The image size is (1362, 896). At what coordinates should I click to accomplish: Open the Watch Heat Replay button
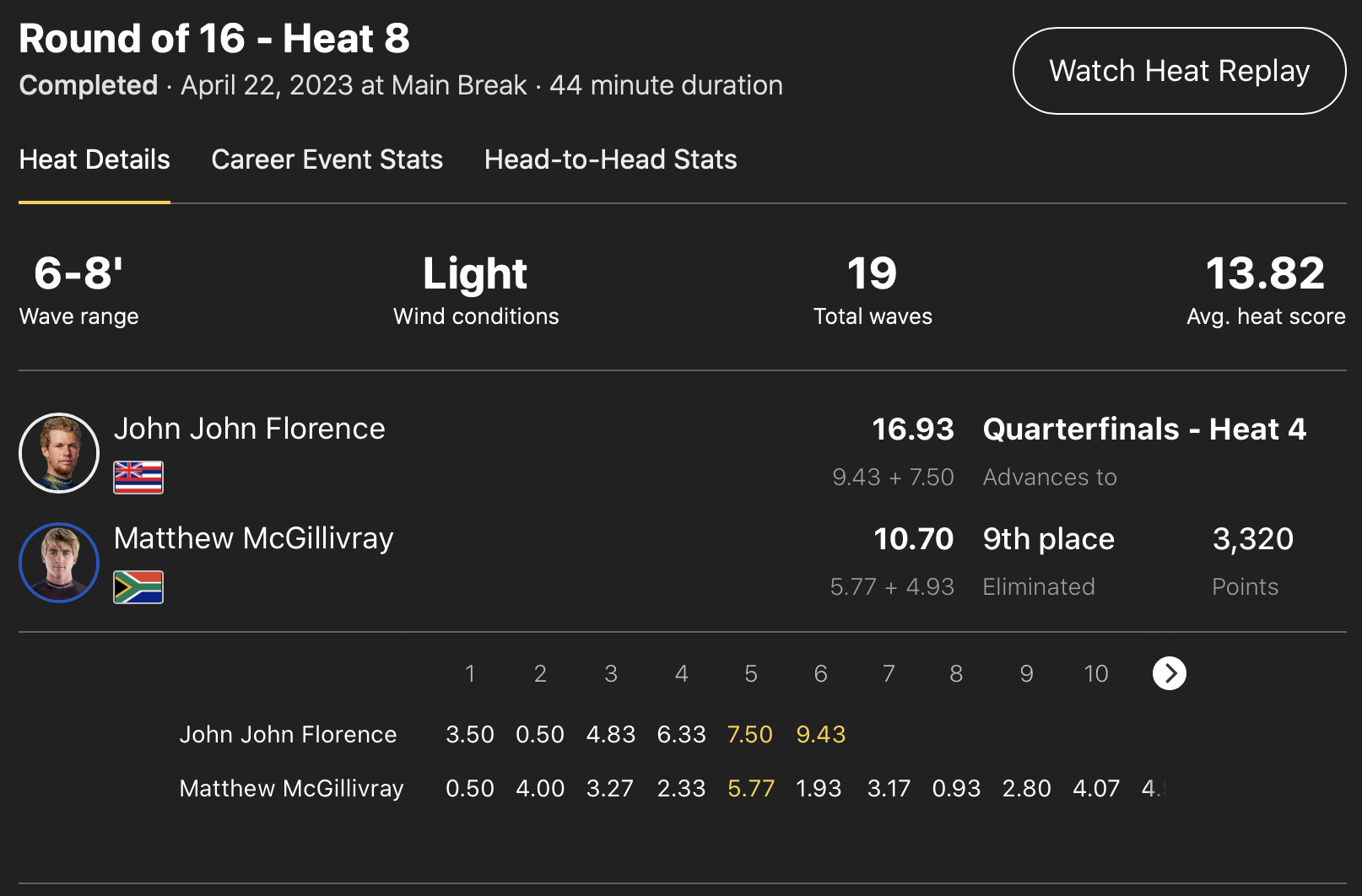point(1179,71)
